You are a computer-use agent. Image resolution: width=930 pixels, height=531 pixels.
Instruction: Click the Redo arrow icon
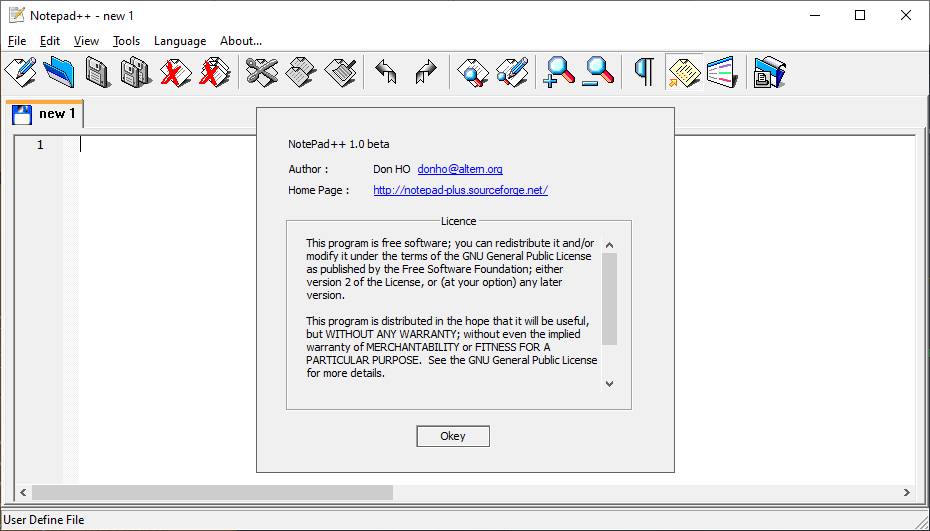click(426, 72)
